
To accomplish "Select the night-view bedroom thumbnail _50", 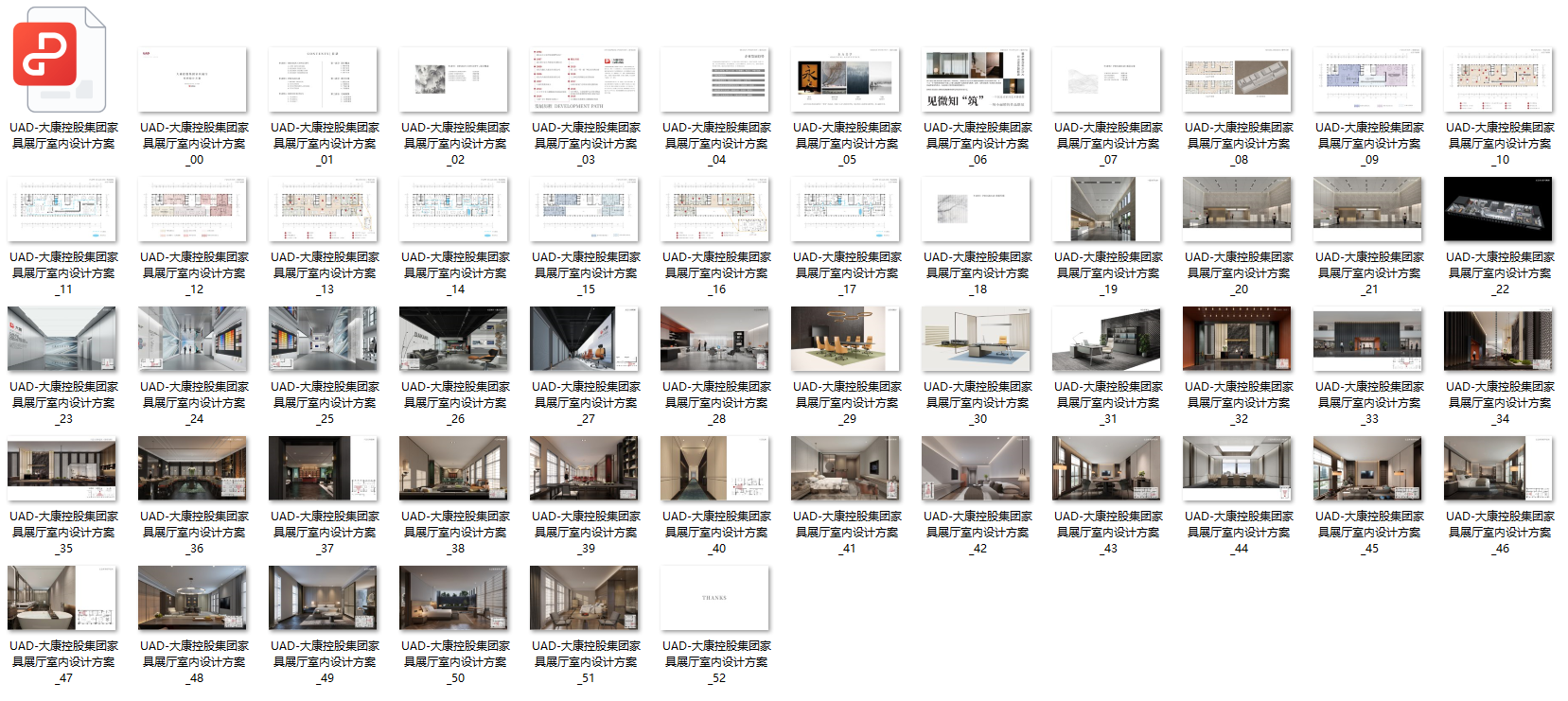I will (453, 598).
